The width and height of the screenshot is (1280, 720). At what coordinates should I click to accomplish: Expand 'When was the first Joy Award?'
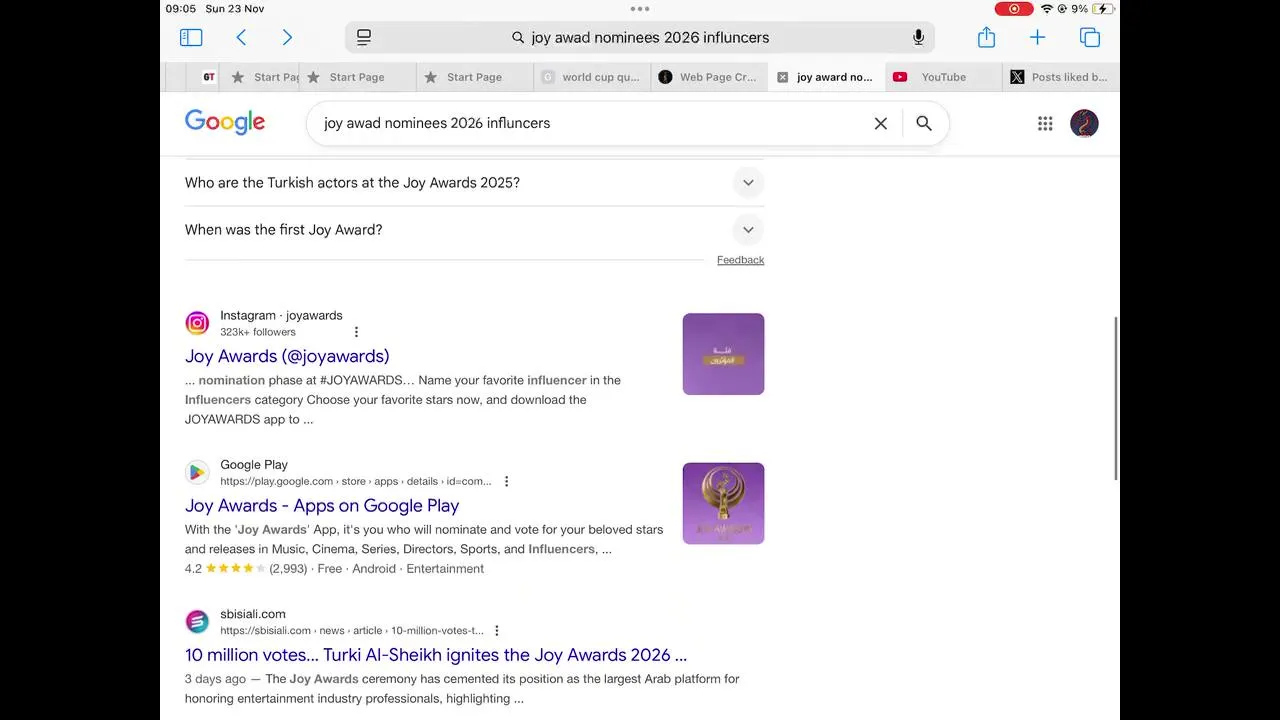747,230
